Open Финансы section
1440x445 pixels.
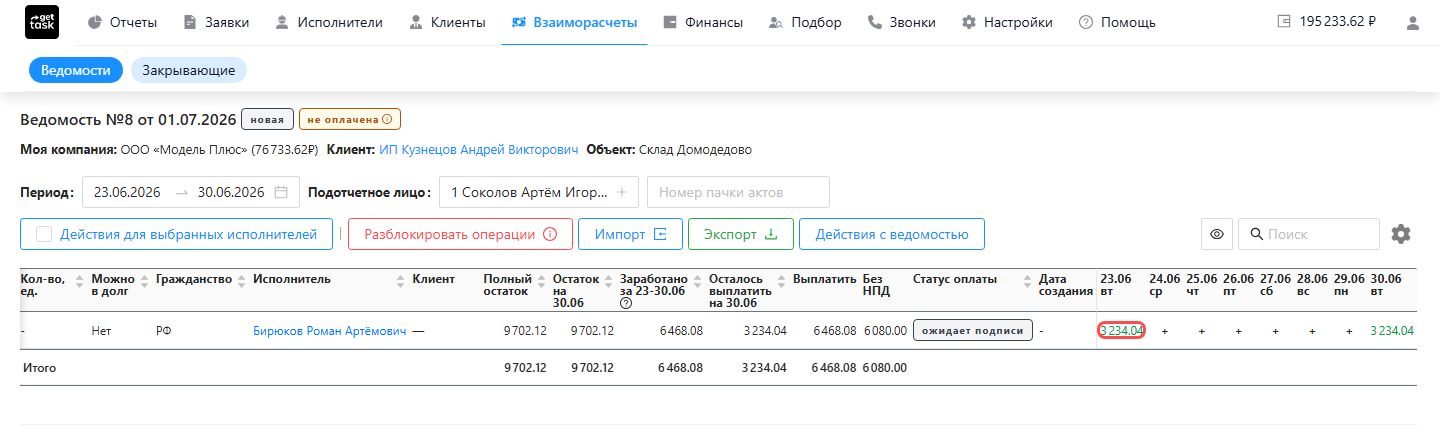click(x=703, y=22)
